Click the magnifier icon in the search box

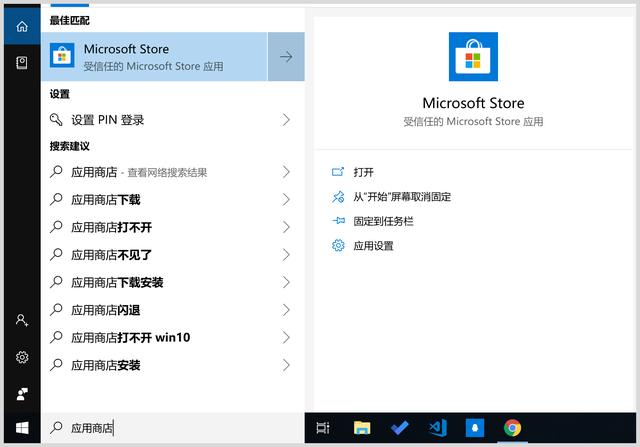(56, 427)
